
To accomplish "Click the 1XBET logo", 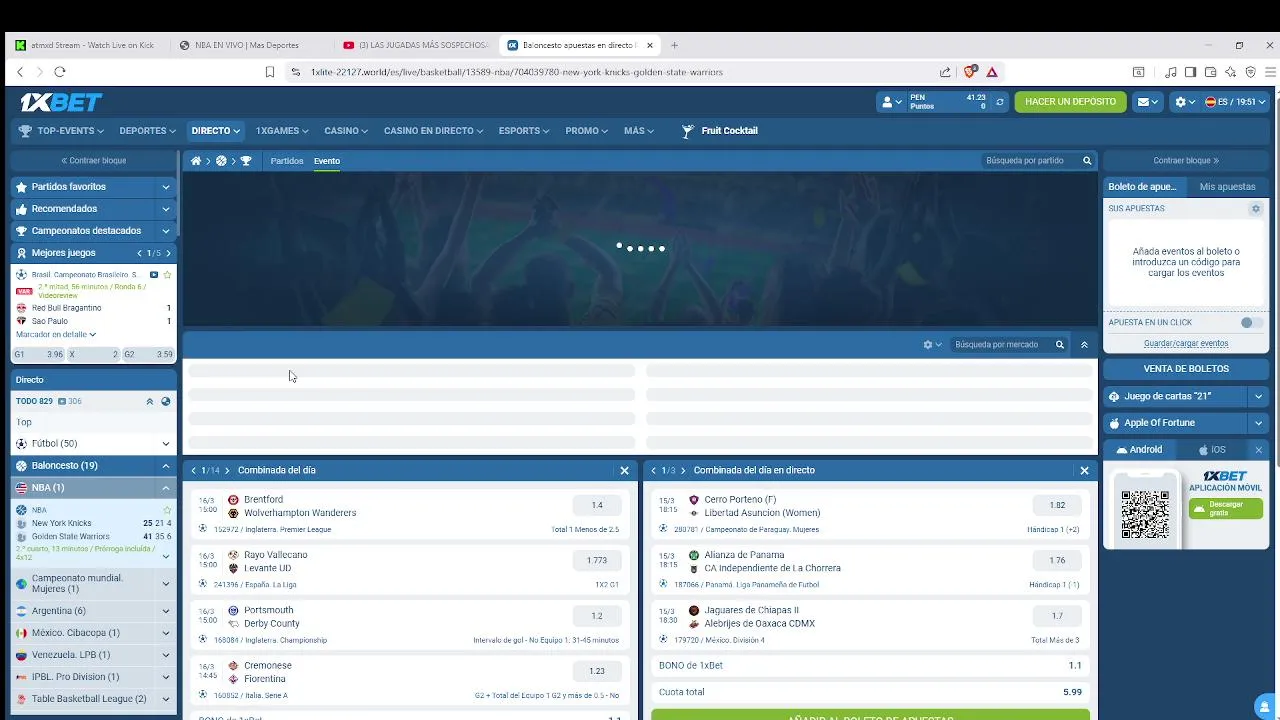I will coord(61,102).
